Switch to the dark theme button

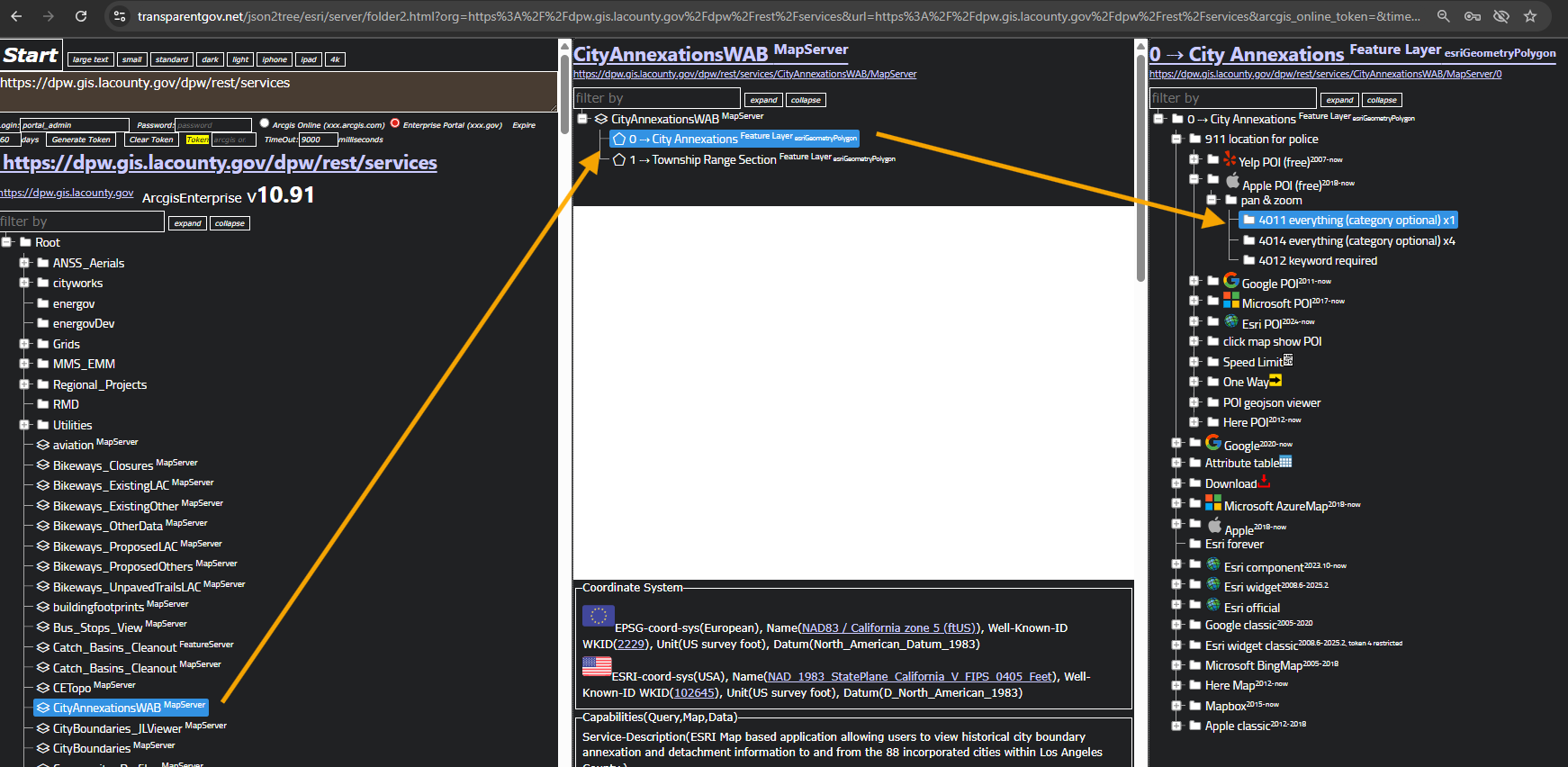210,59
